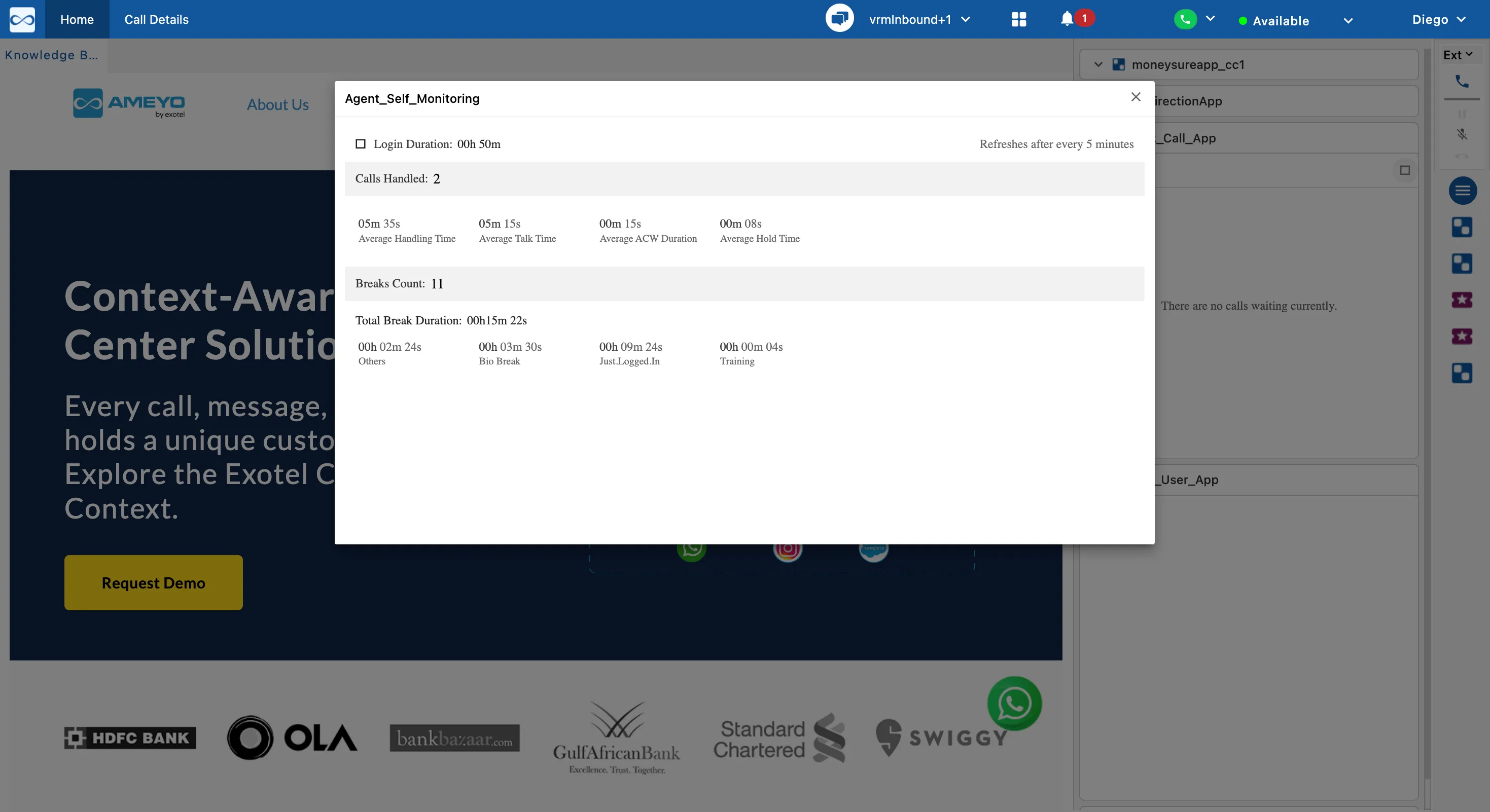
Task: Open the dashboard grid icon
Action: point(1018,20)
